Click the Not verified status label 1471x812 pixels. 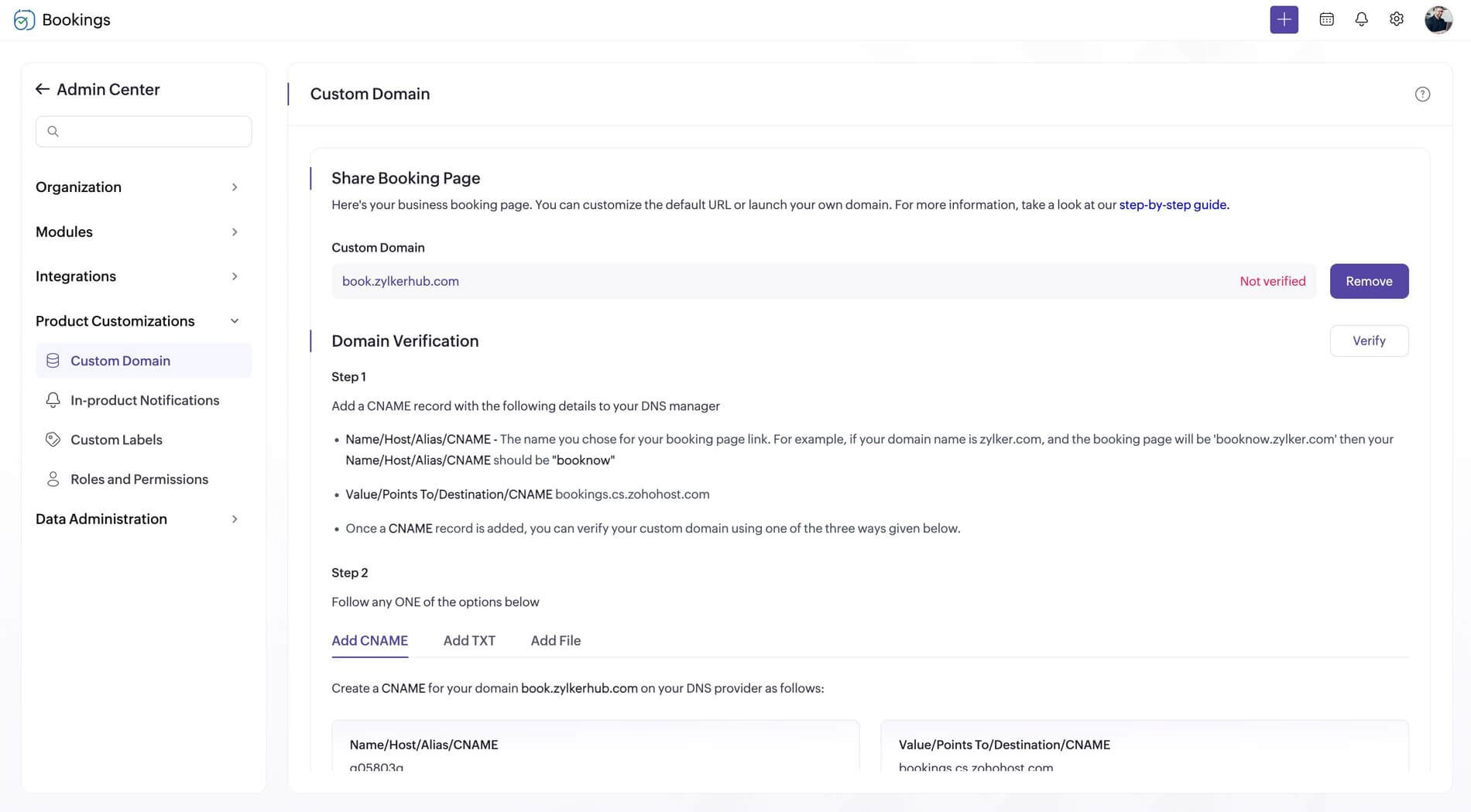[x=1272, y=281]
